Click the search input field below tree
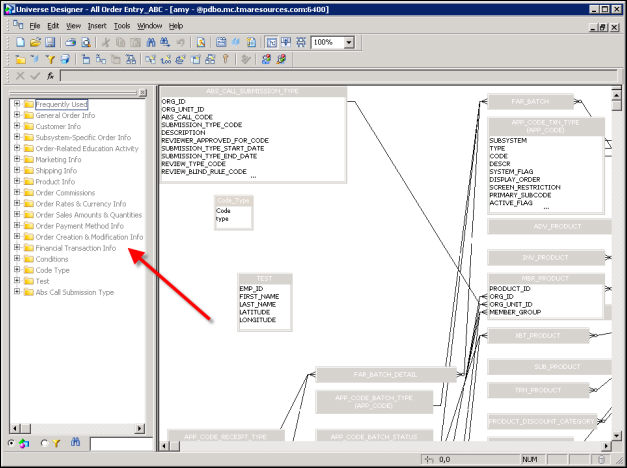This screenshot has height=468, width=627. [x=118, y=443]
